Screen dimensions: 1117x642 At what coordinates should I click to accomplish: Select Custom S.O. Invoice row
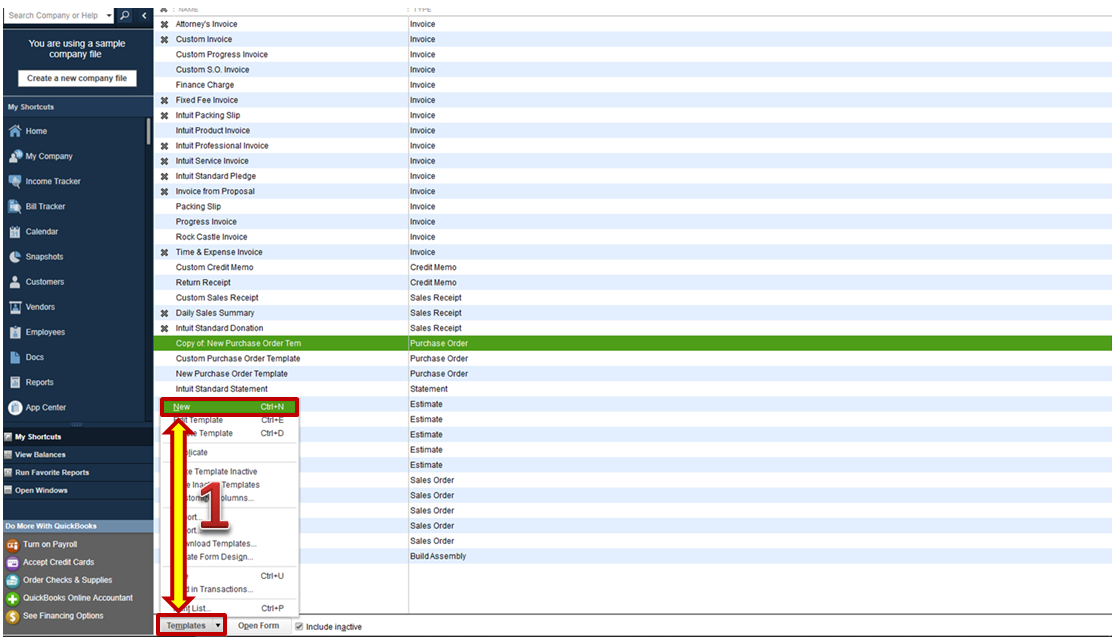(x=633, y=70)
